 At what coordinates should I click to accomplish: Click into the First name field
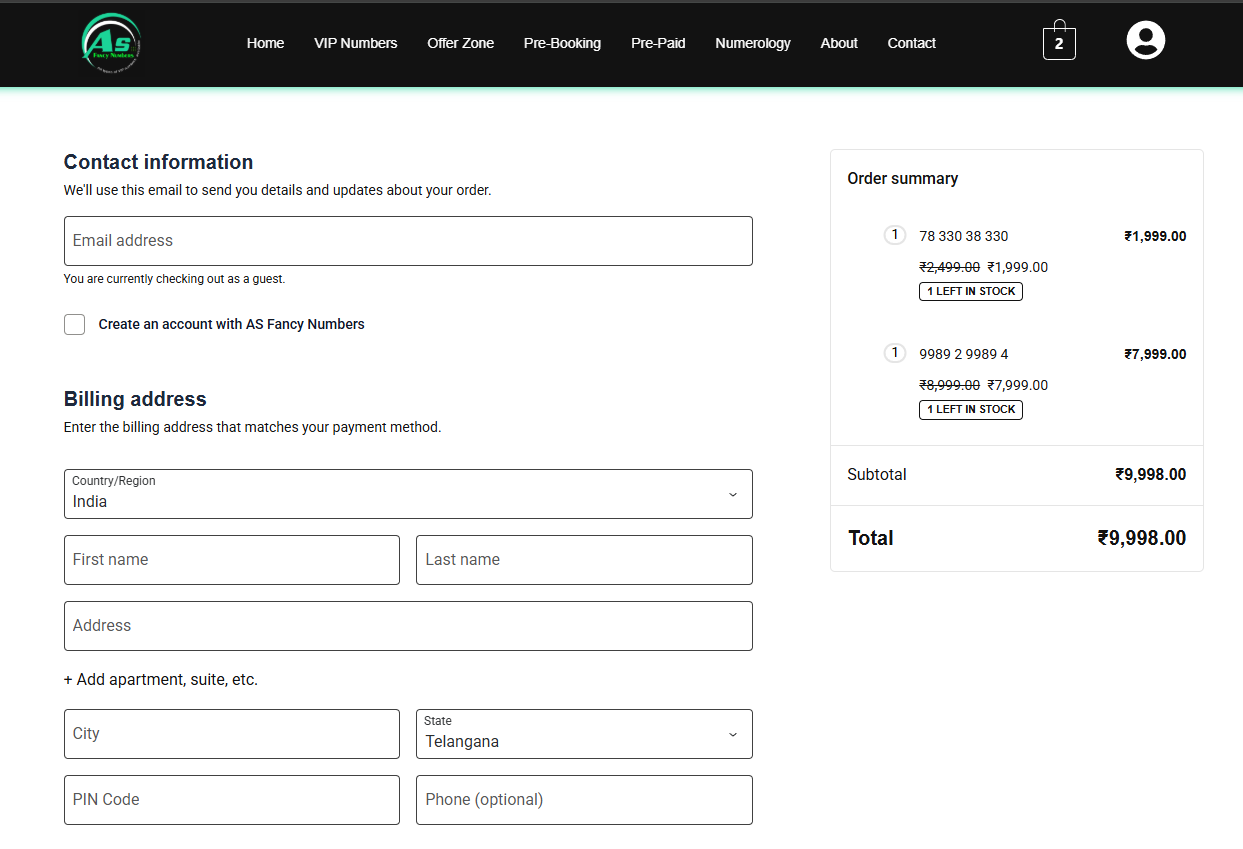click(232, 560)
